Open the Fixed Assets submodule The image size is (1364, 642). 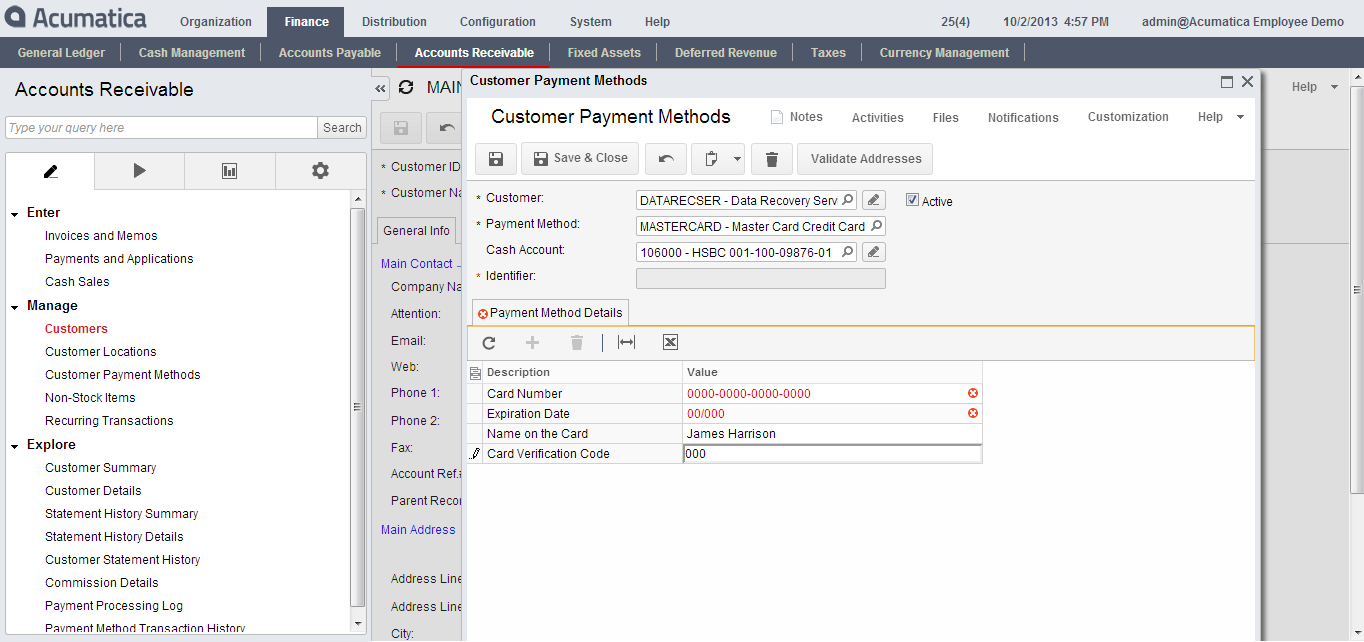pos(604,53)
